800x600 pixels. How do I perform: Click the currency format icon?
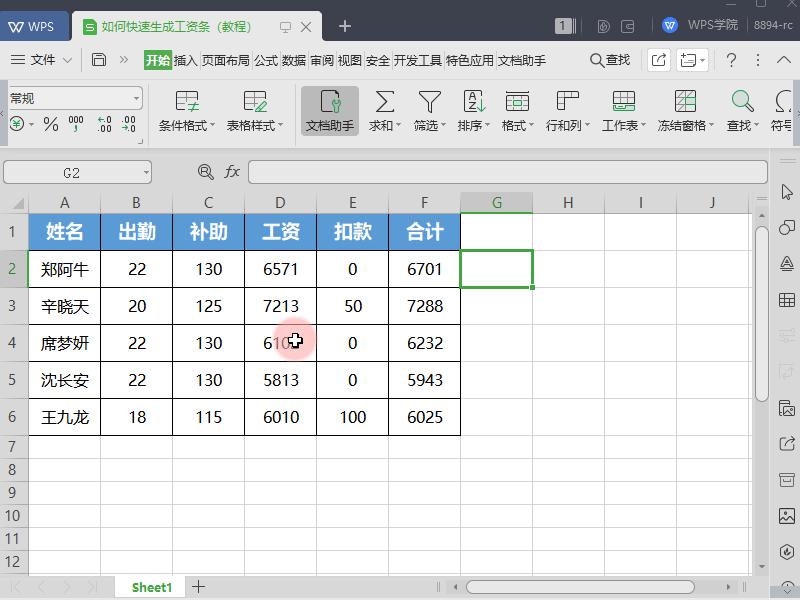point(17,123)
